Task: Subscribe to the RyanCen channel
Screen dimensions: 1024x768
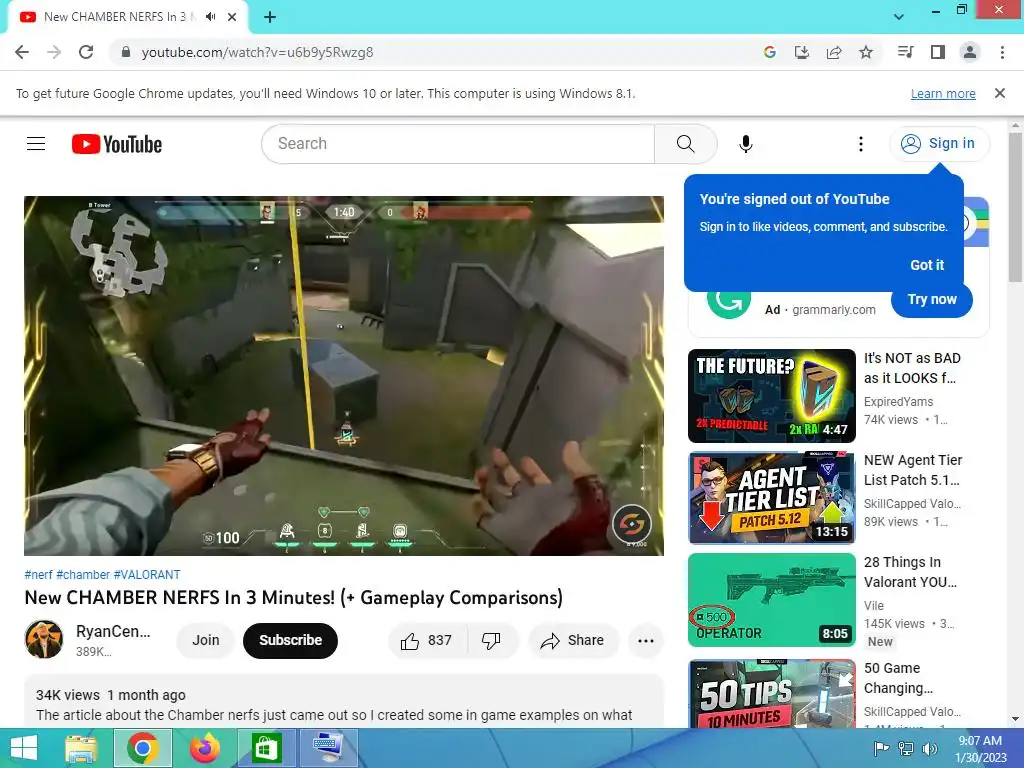Action: (290, 641)
